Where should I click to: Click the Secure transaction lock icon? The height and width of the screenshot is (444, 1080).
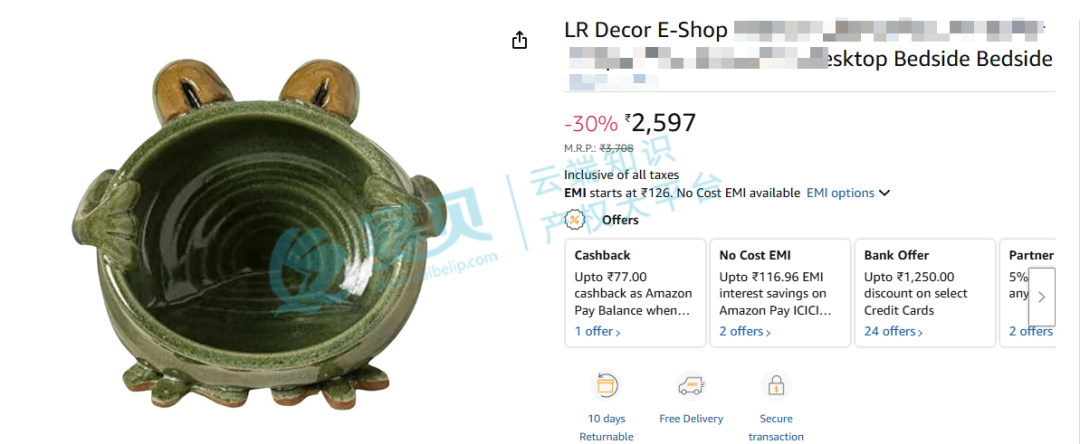point(776,386)
